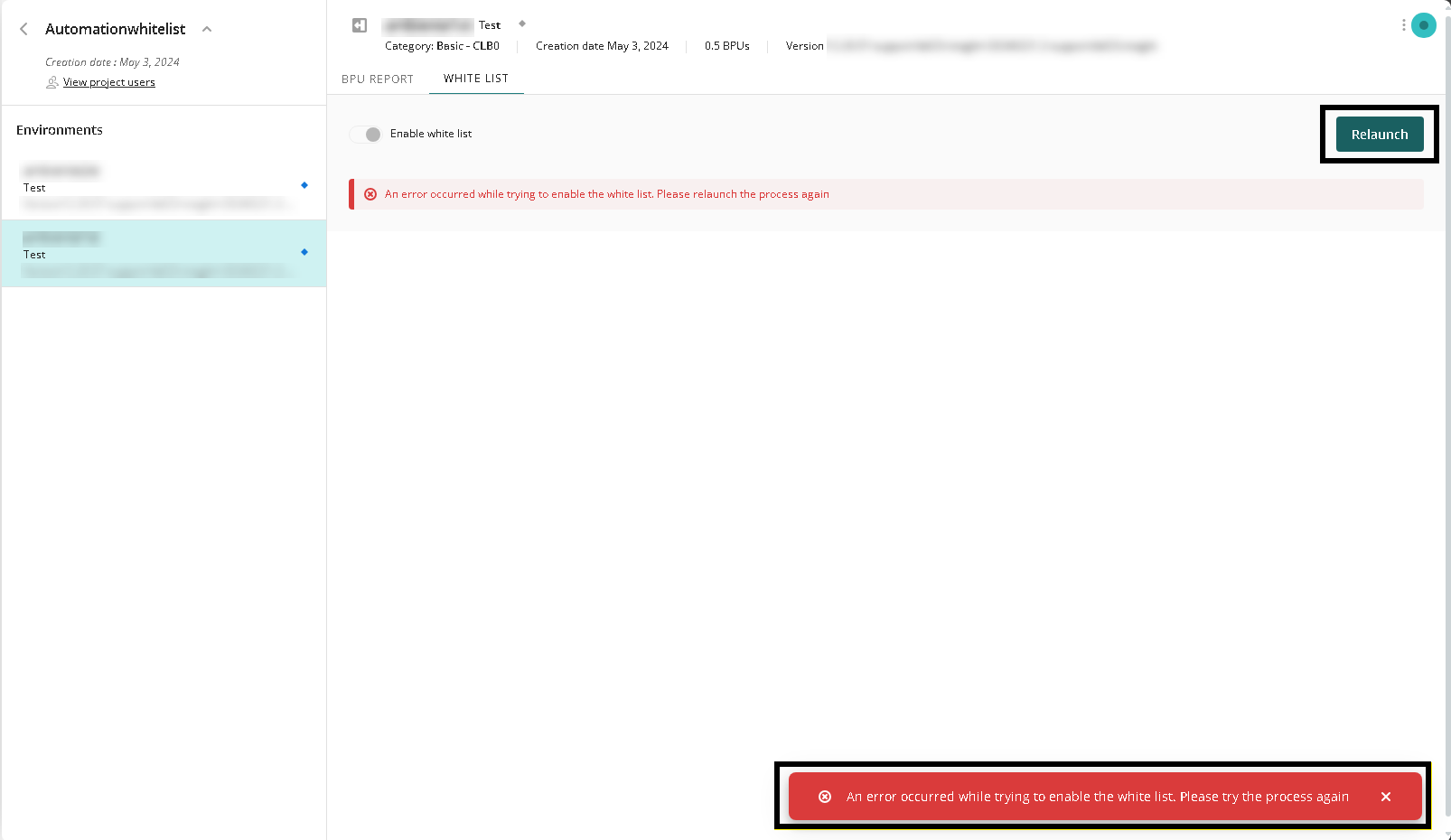The image size is (1451, 840).
Task: Open the vertical three-dot options menu
Action: tap(1403, 25)
